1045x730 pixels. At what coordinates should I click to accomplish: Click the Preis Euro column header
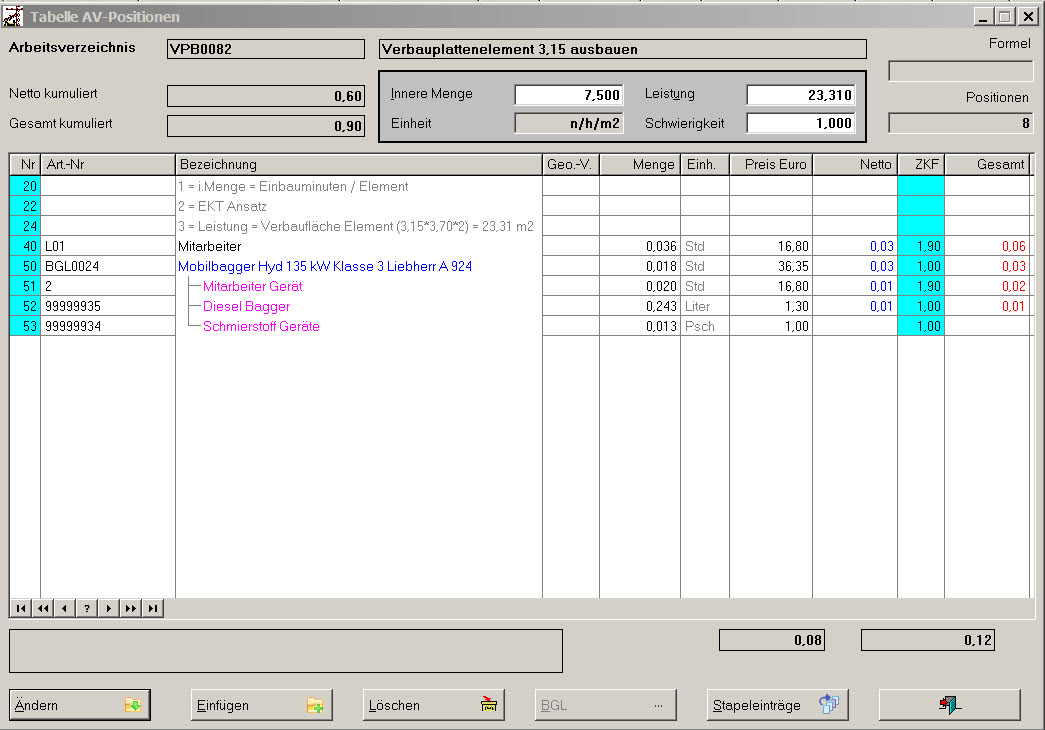tap(770, 165)
